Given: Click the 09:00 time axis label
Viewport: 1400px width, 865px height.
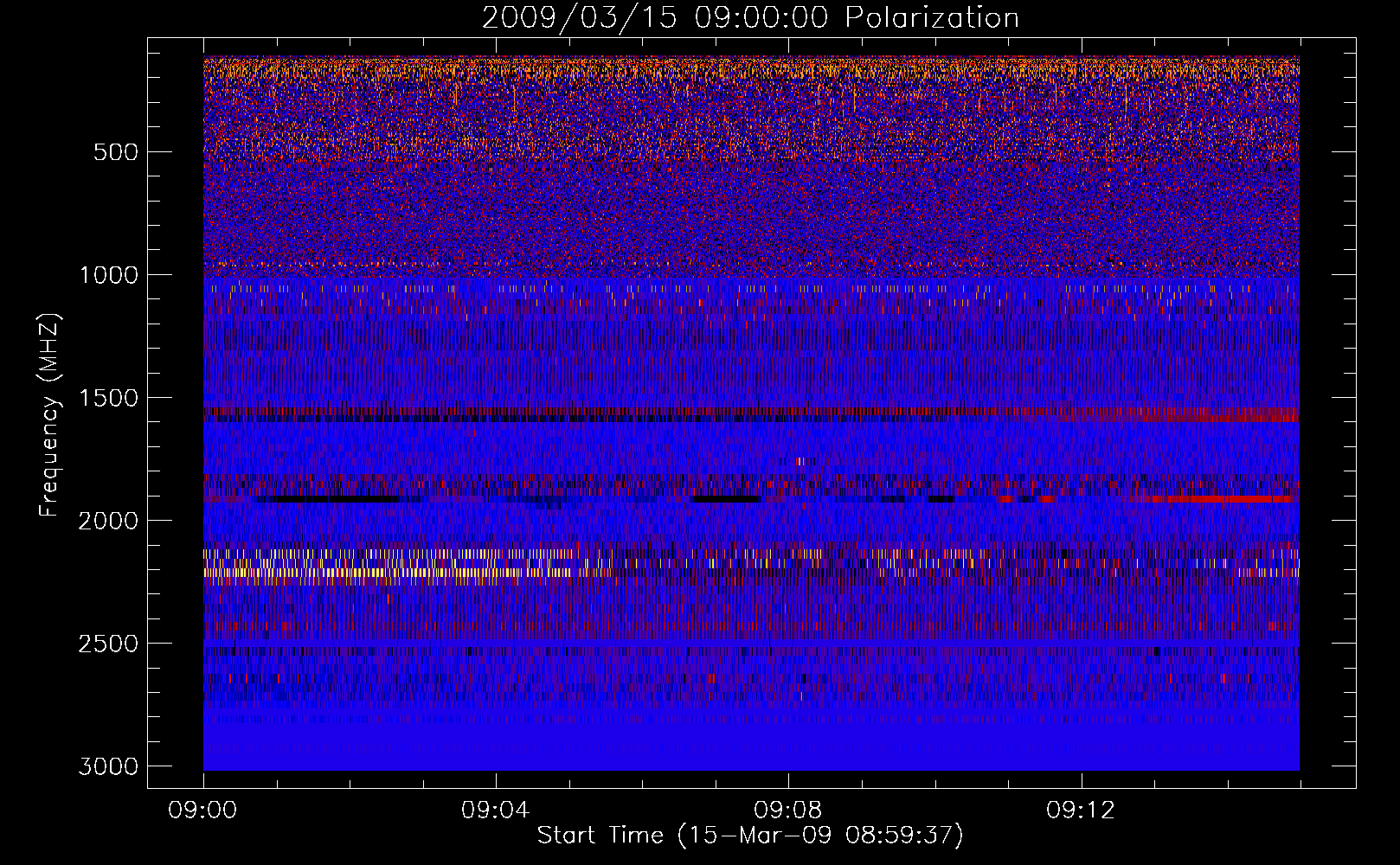Looking at the screenshot, I should click(x=203, y=810).
